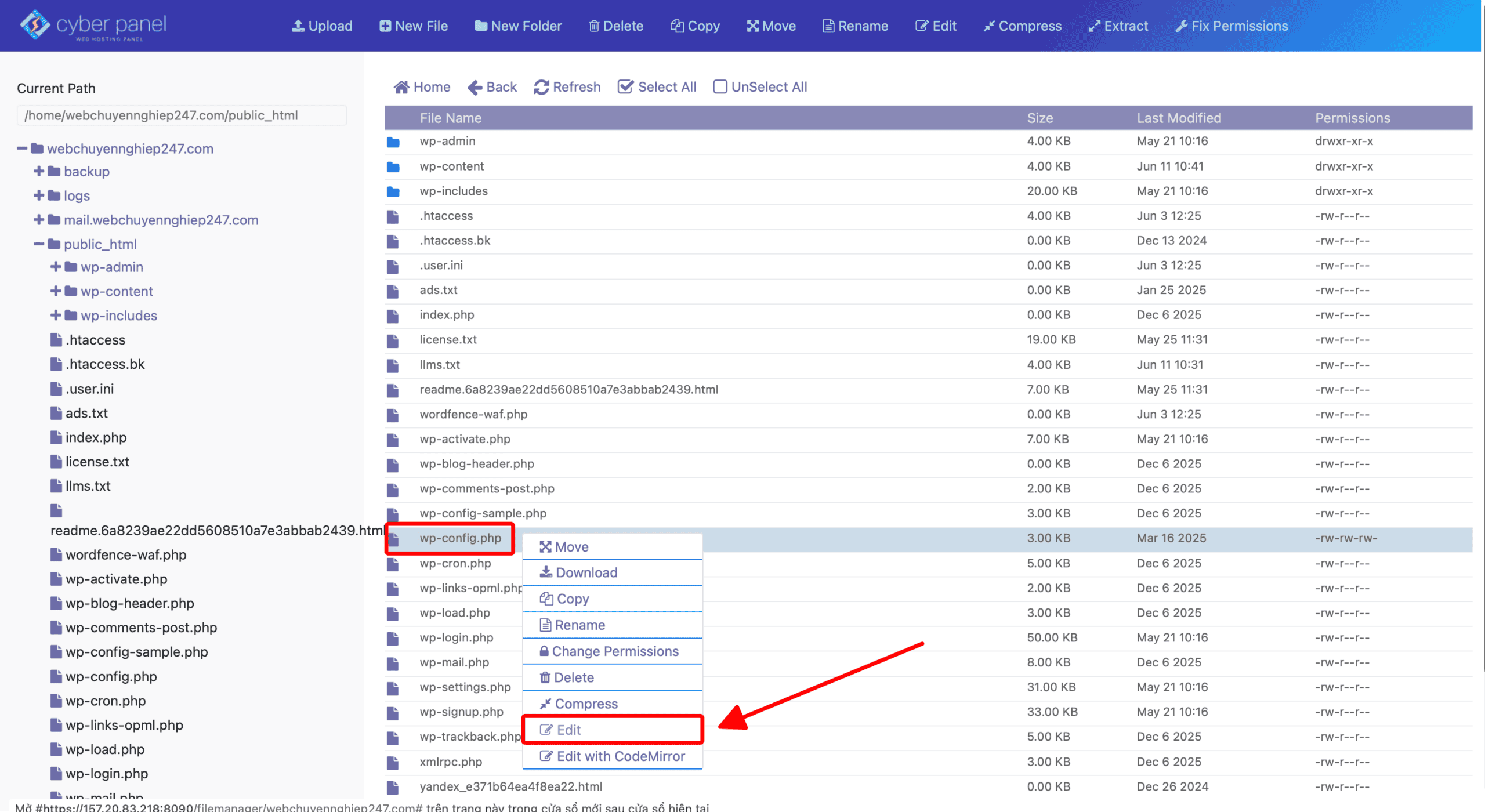This screenshot has width=1485, height=812.
Task: Click the Permissions column header
Action: click(1352, 118)
